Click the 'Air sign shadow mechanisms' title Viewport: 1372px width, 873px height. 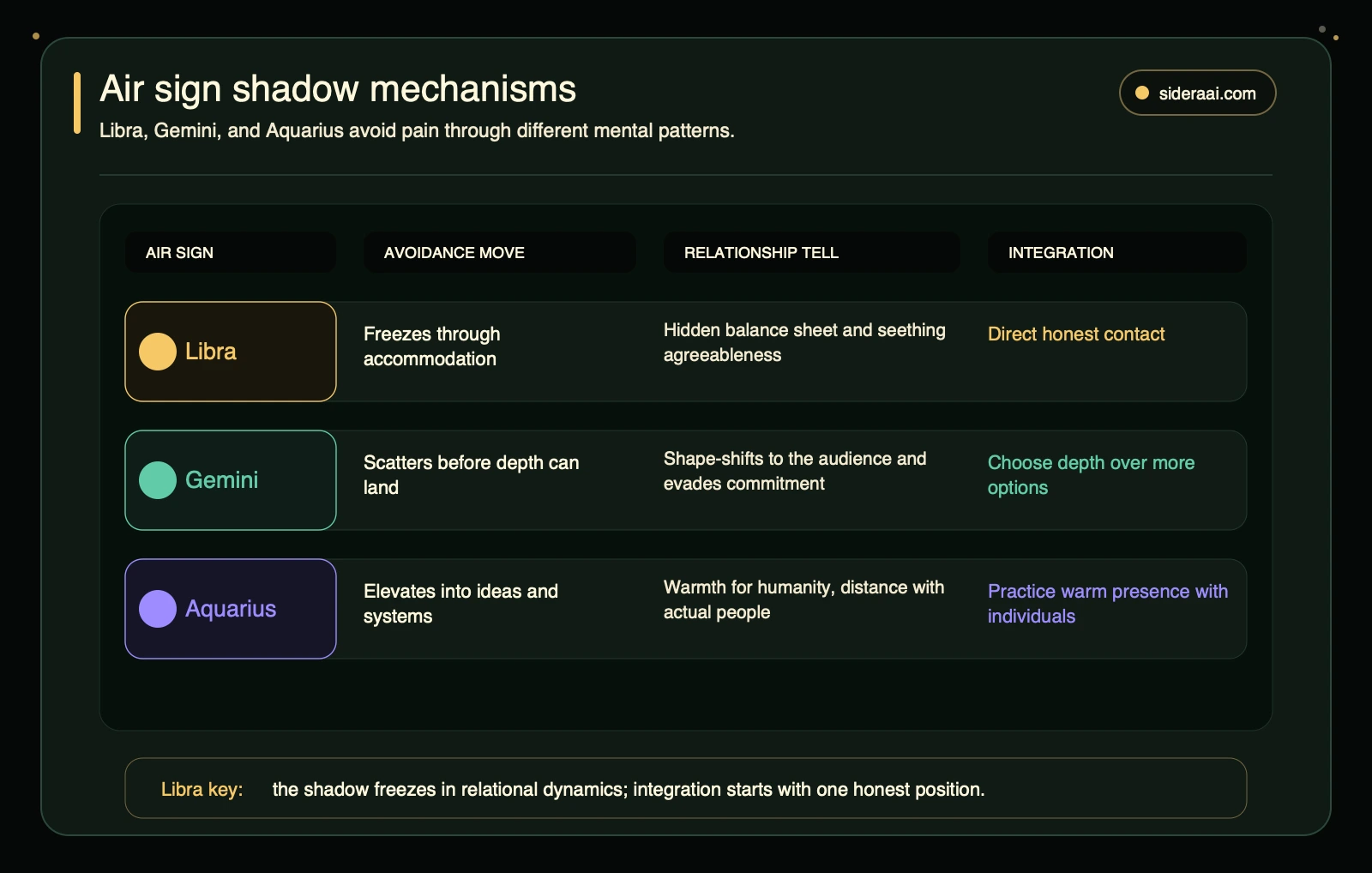[x=338, y=88]
